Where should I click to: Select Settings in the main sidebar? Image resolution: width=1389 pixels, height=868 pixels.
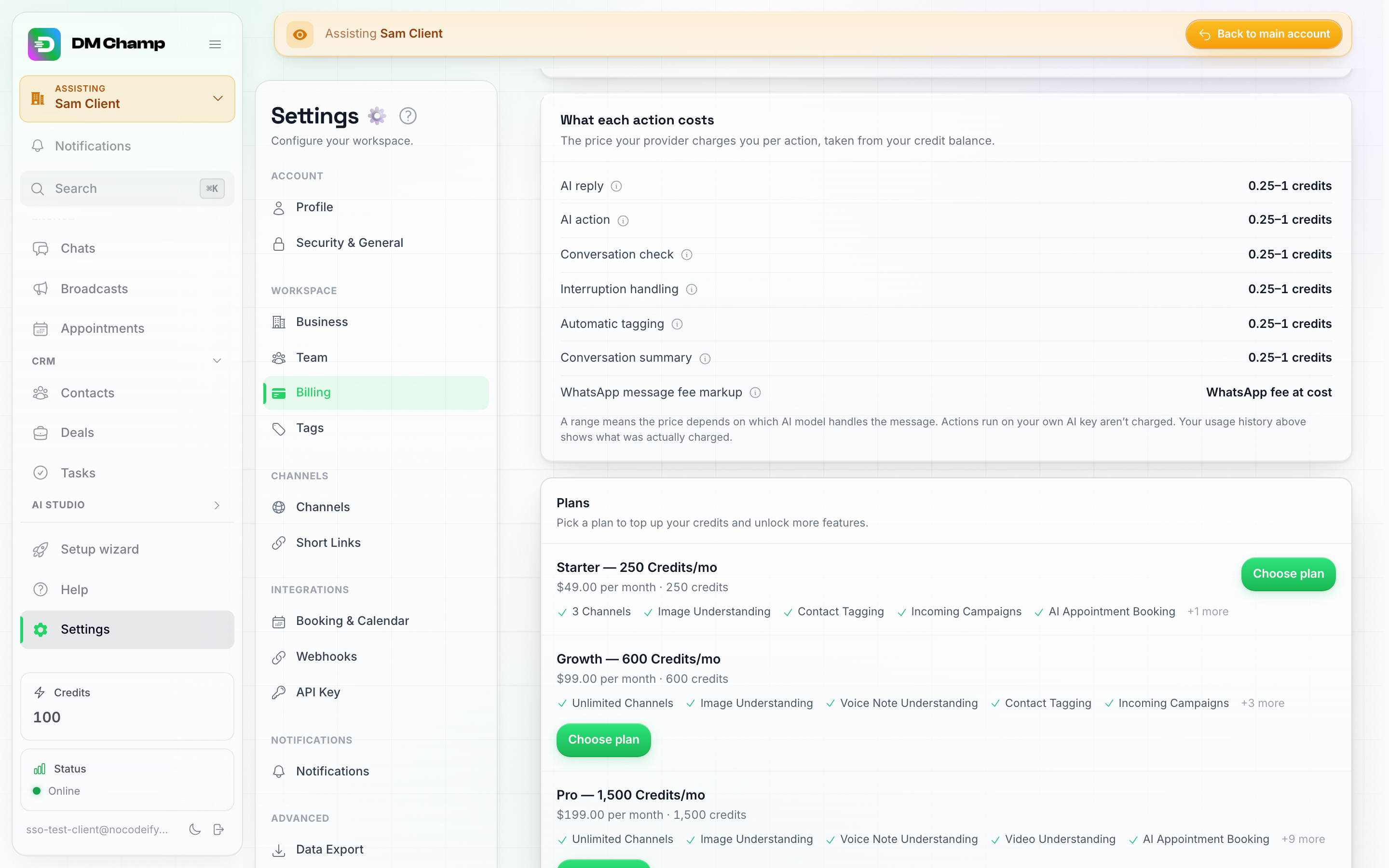point(127,630)
